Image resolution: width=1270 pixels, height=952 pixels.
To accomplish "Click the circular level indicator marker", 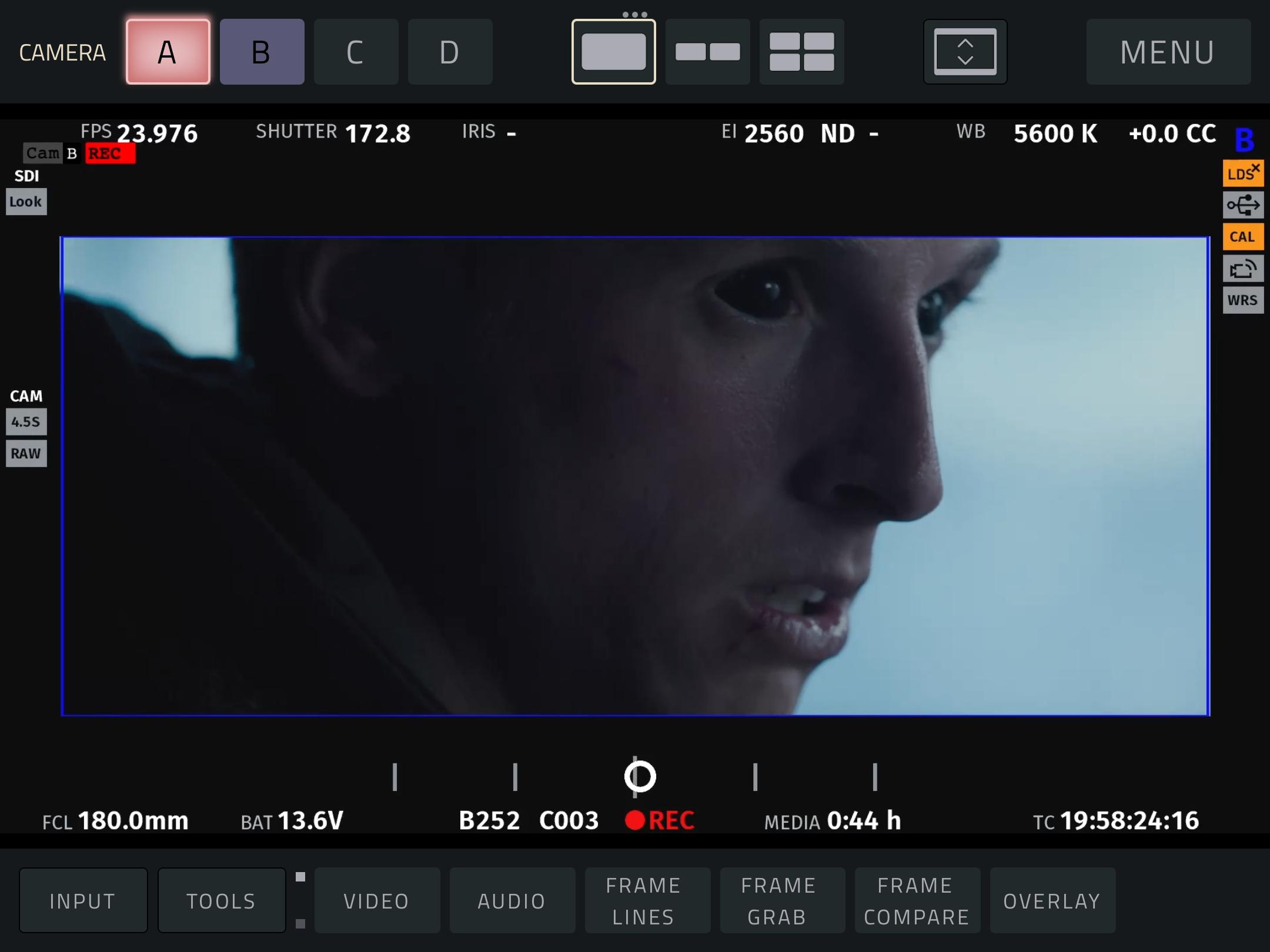I will (x=640, y=776).
